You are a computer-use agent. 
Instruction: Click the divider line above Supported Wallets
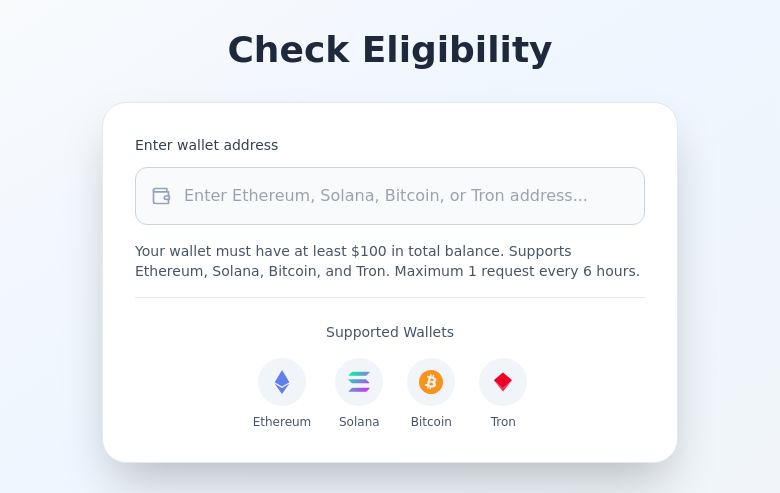pyautogui.click(x=390, y=297)
